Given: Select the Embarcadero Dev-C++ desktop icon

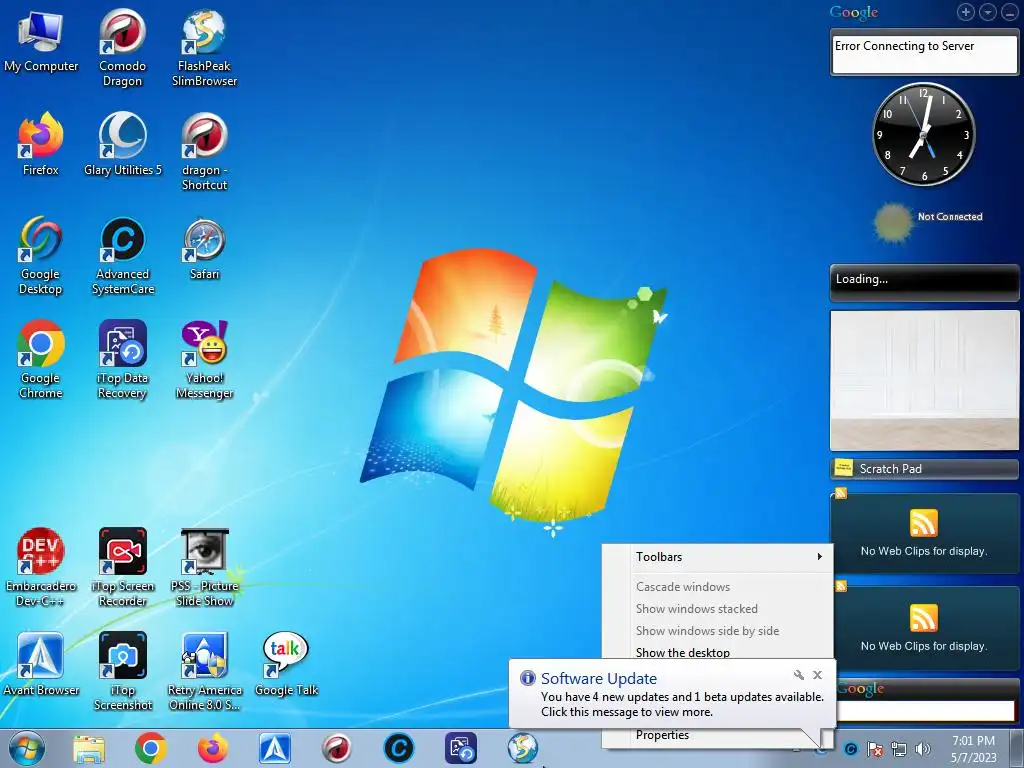Looking at the screenshot, I should 40,567.
